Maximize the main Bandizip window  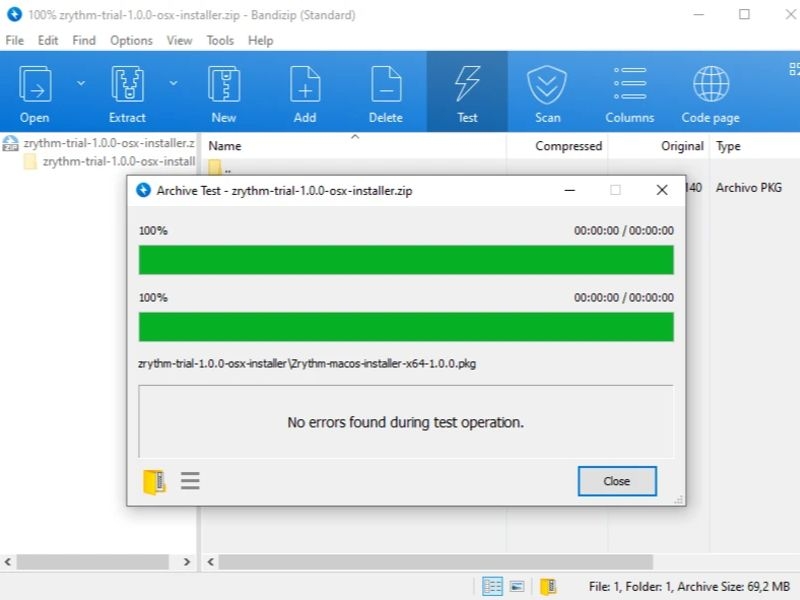coord(744,14)
